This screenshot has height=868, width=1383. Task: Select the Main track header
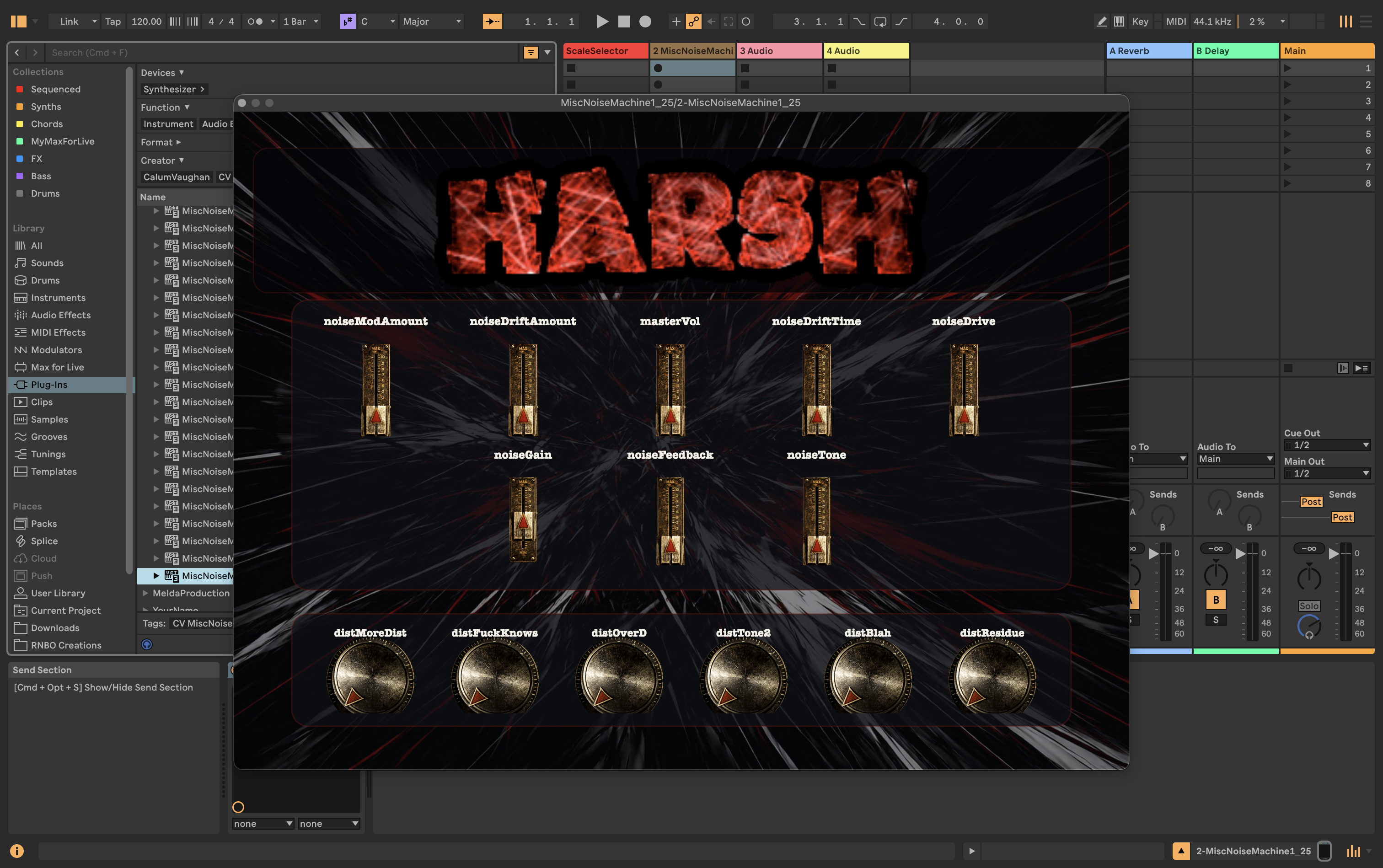coord(1327,50)
